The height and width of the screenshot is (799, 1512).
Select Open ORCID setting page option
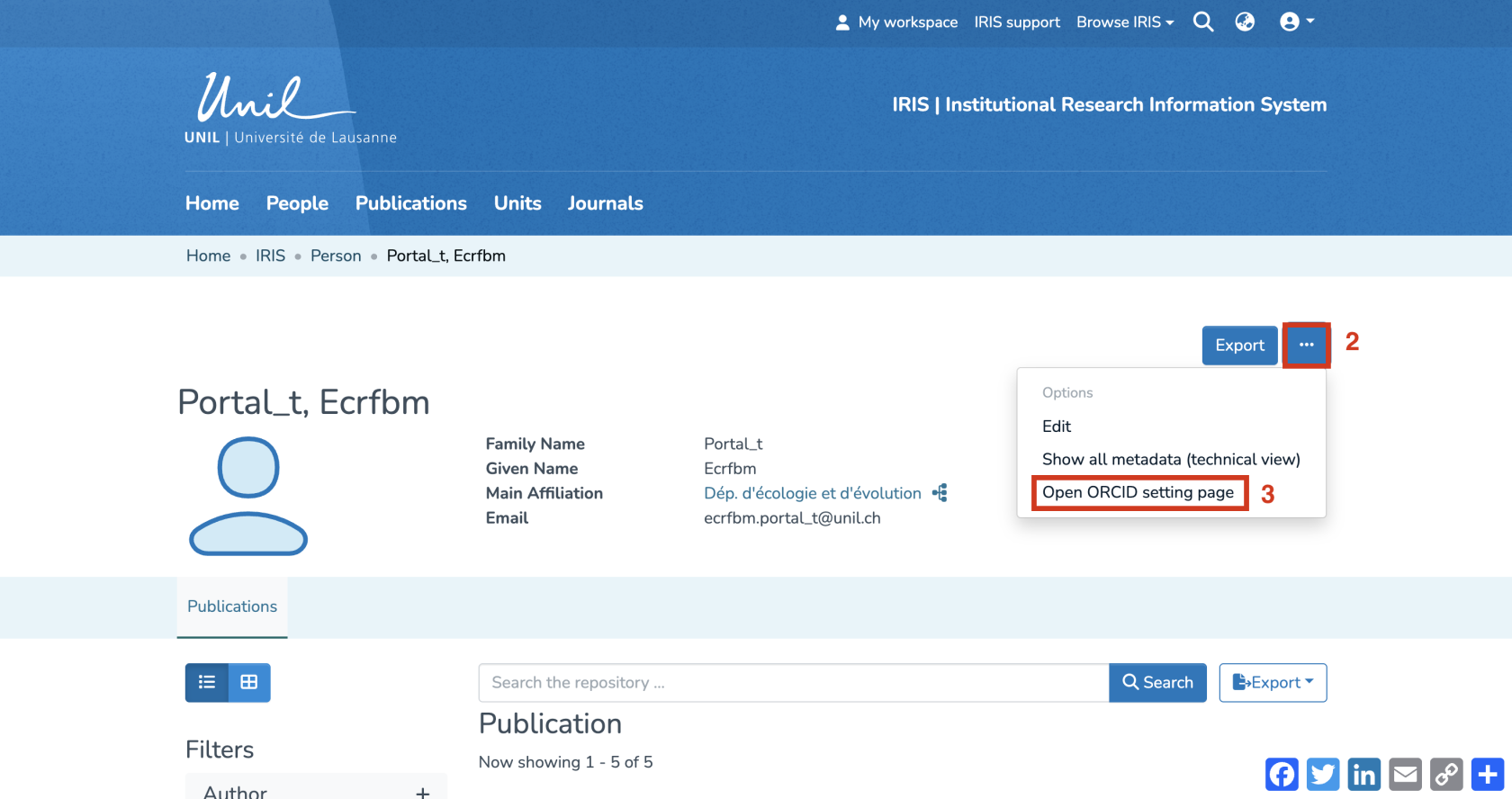1138,492
